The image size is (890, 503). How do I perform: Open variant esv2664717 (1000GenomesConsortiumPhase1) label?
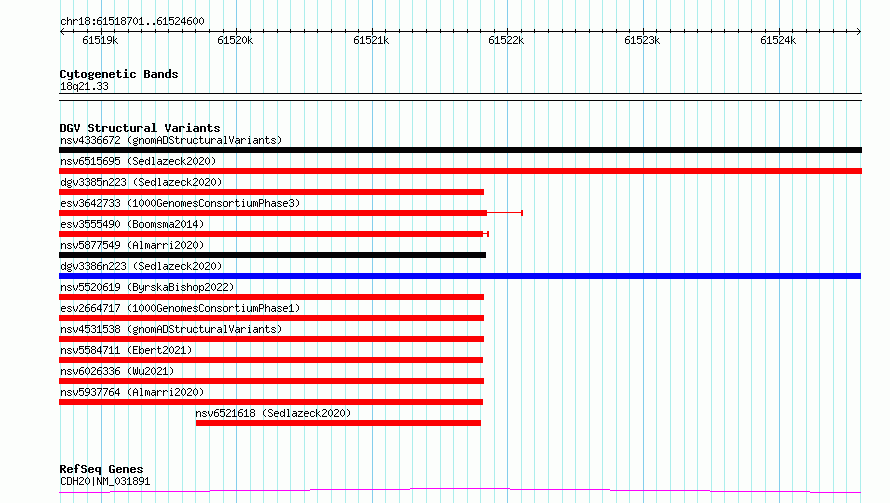[x=180, y=308]
